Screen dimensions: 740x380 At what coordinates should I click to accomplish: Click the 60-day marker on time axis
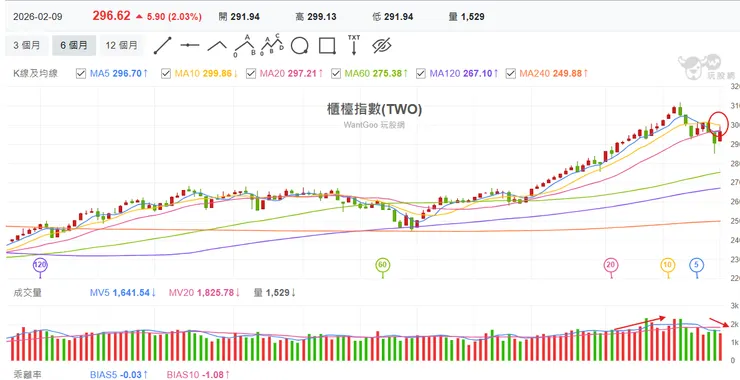click(x=383, y=265)
